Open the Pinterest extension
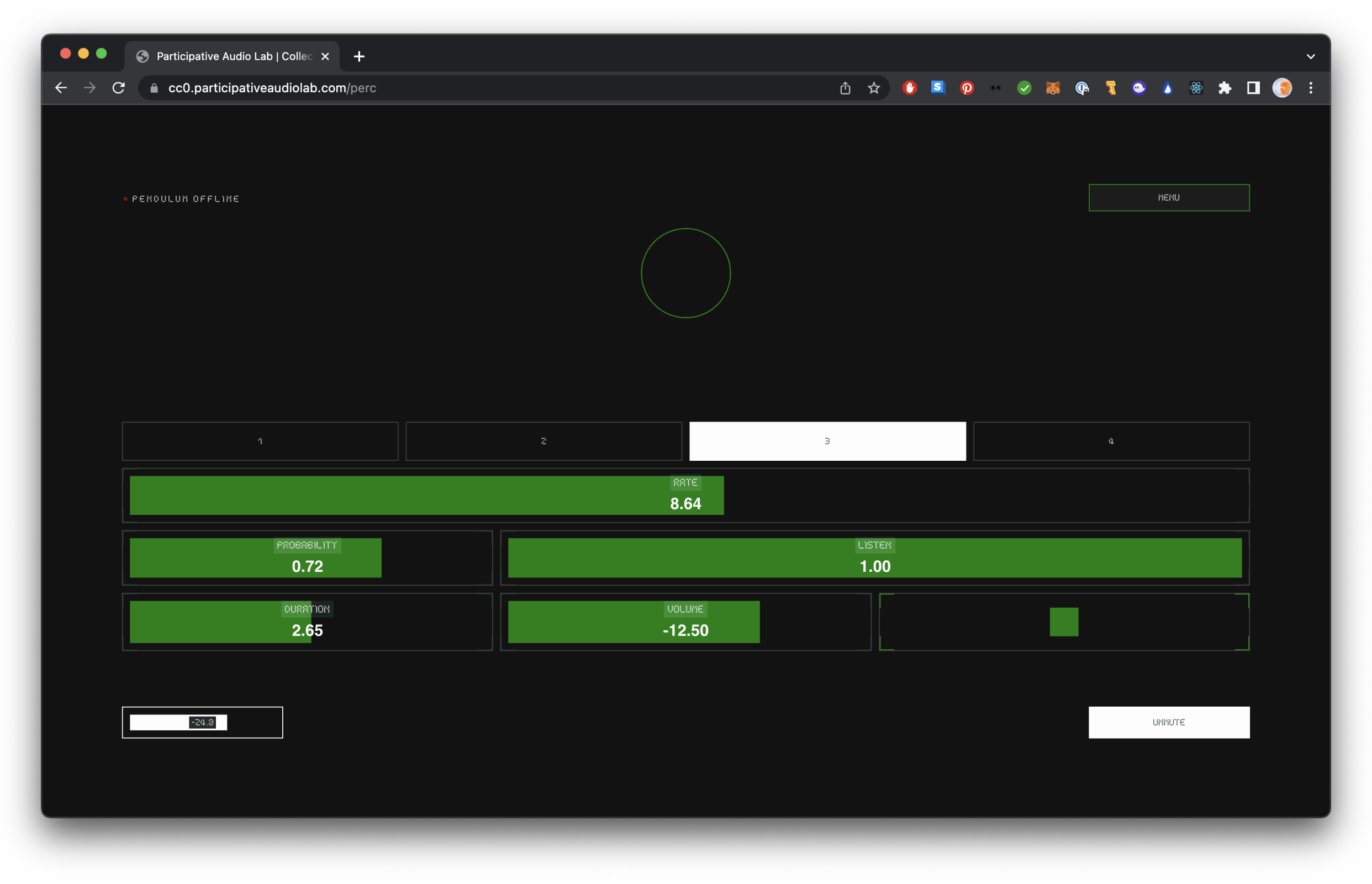The height and width of the screenshot is (884, 1372). click(x=967, y=88)
